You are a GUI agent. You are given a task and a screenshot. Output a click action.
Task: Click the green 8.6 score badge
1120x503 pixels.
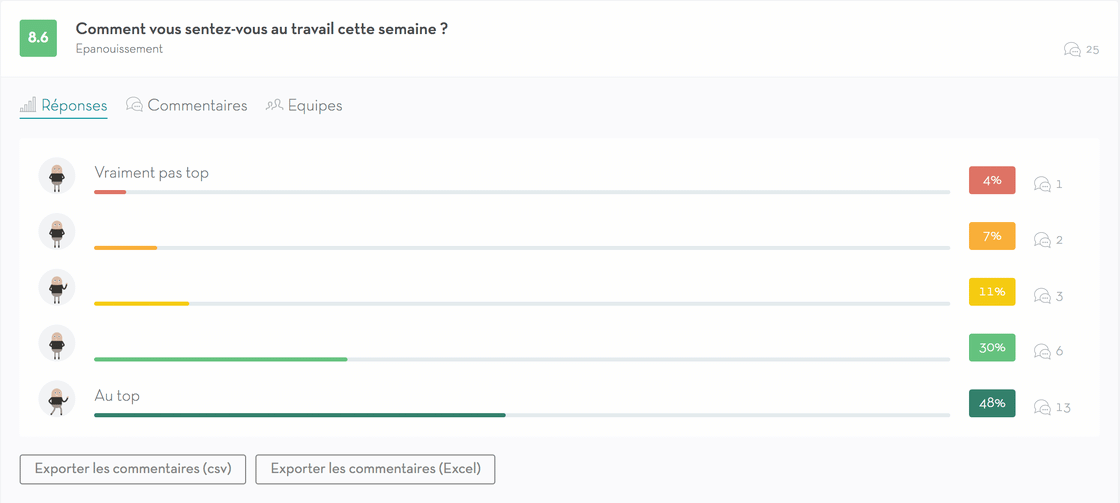(38, 39)
